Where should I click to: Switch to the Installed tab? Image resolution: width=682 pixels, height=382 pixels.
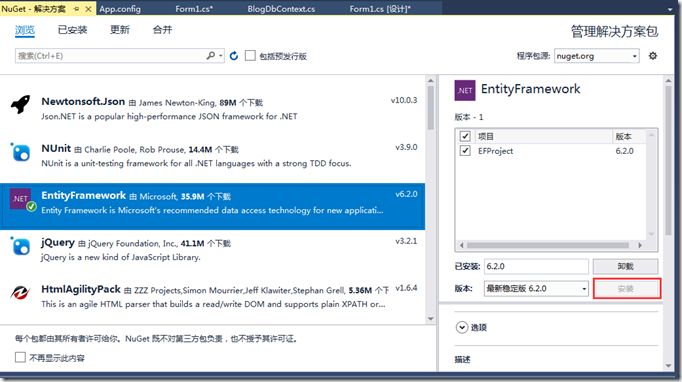(72, 30)
